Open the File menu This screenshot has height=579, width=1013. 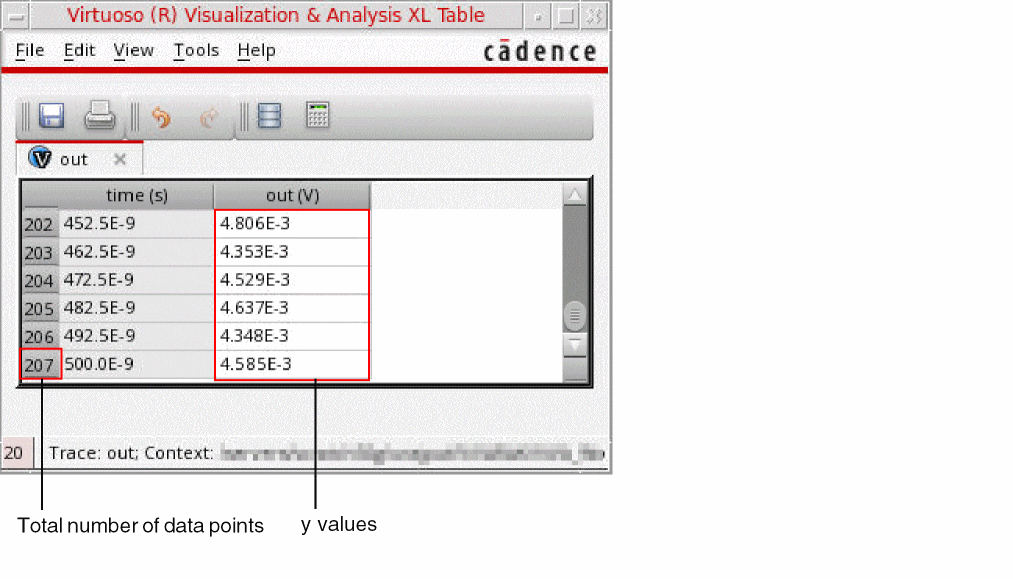coord(30,50)
